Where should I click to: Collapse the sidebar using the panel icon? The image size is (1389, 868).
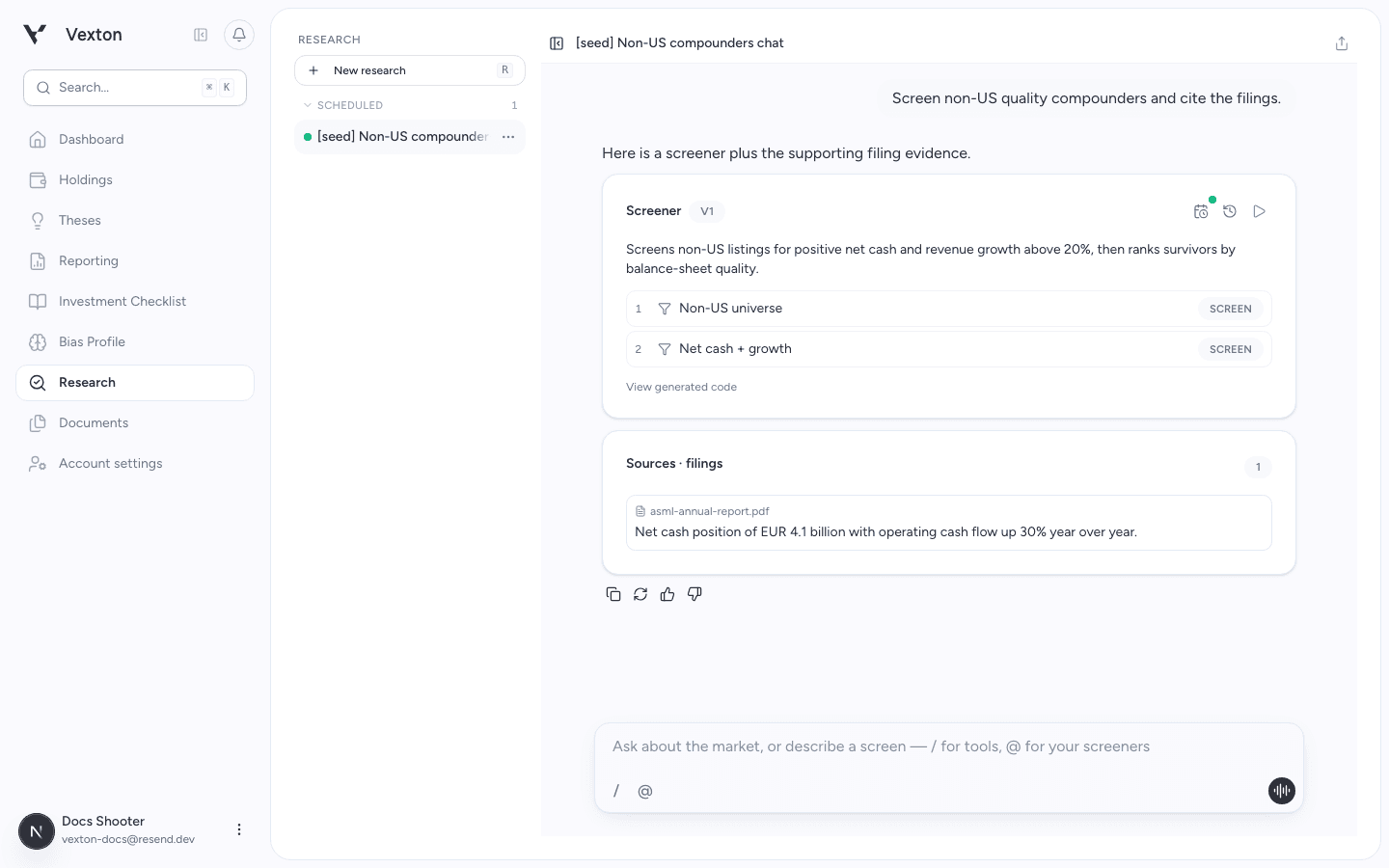point(201,35)
